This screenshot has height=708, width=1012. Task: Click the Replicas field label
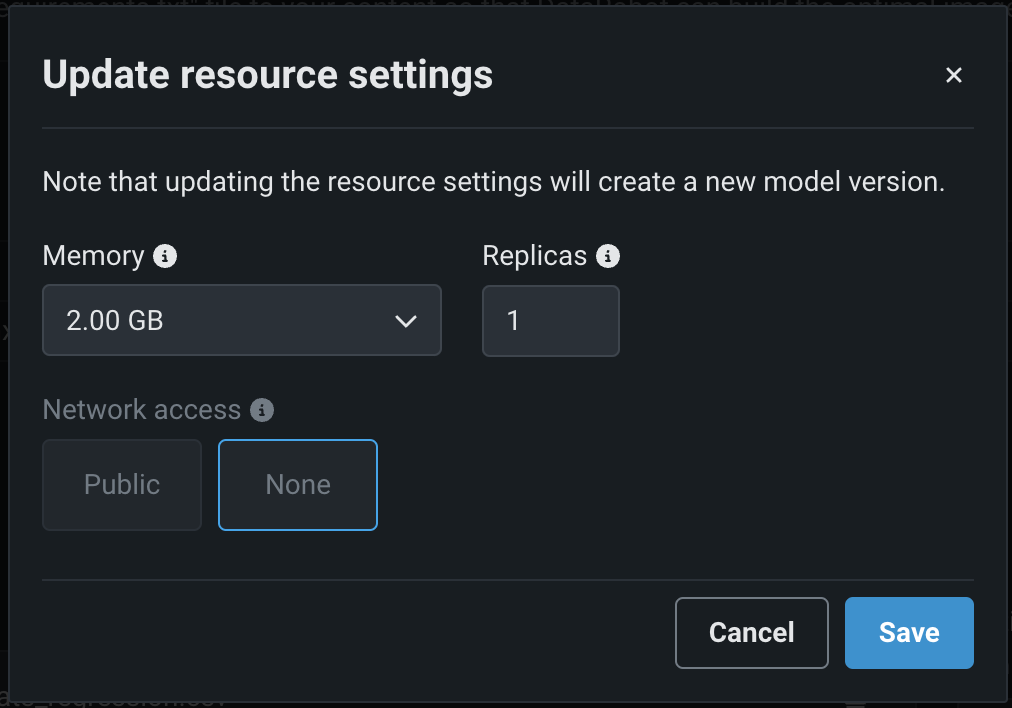[534, 256]
